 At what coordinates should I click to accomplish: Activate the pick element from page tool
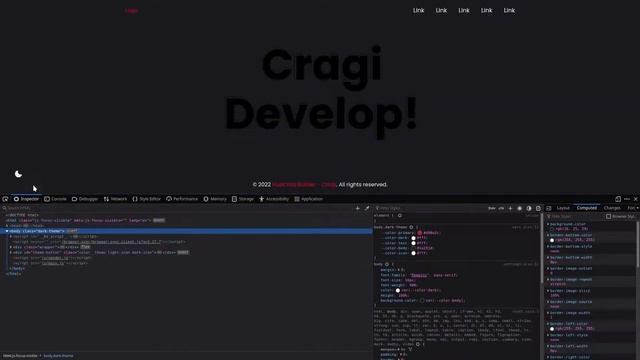point(5,199)
